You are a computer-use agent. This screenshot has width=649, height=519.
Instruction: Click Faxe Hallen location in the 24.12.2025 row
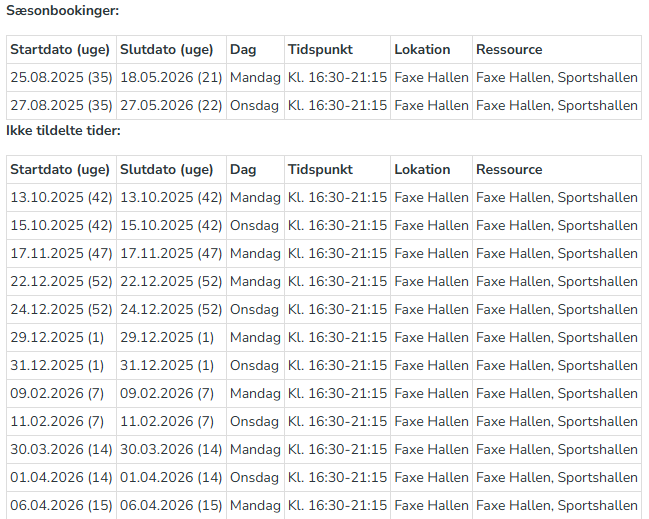pos(431,309)
